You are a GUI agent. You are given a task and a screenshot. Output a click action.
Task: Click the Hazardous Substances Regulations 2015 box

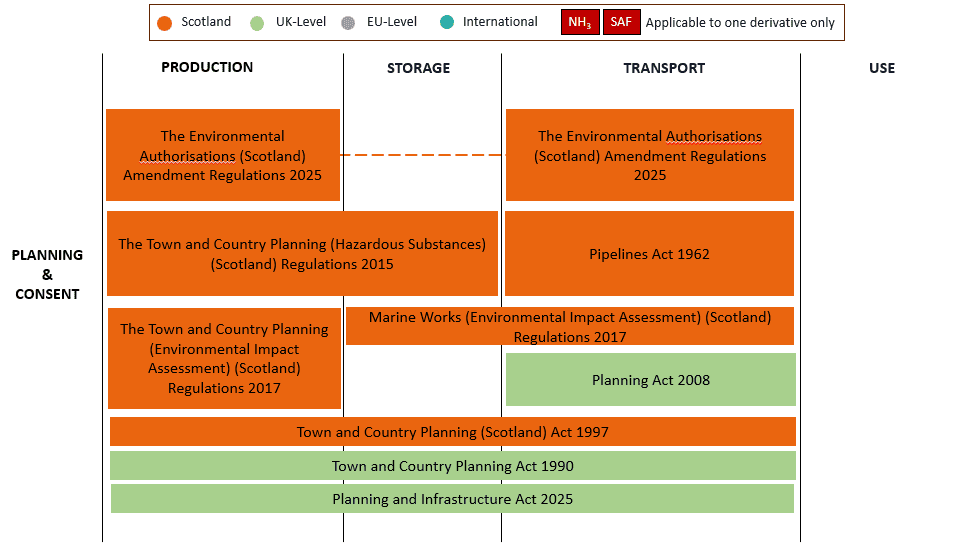(302, 254)
